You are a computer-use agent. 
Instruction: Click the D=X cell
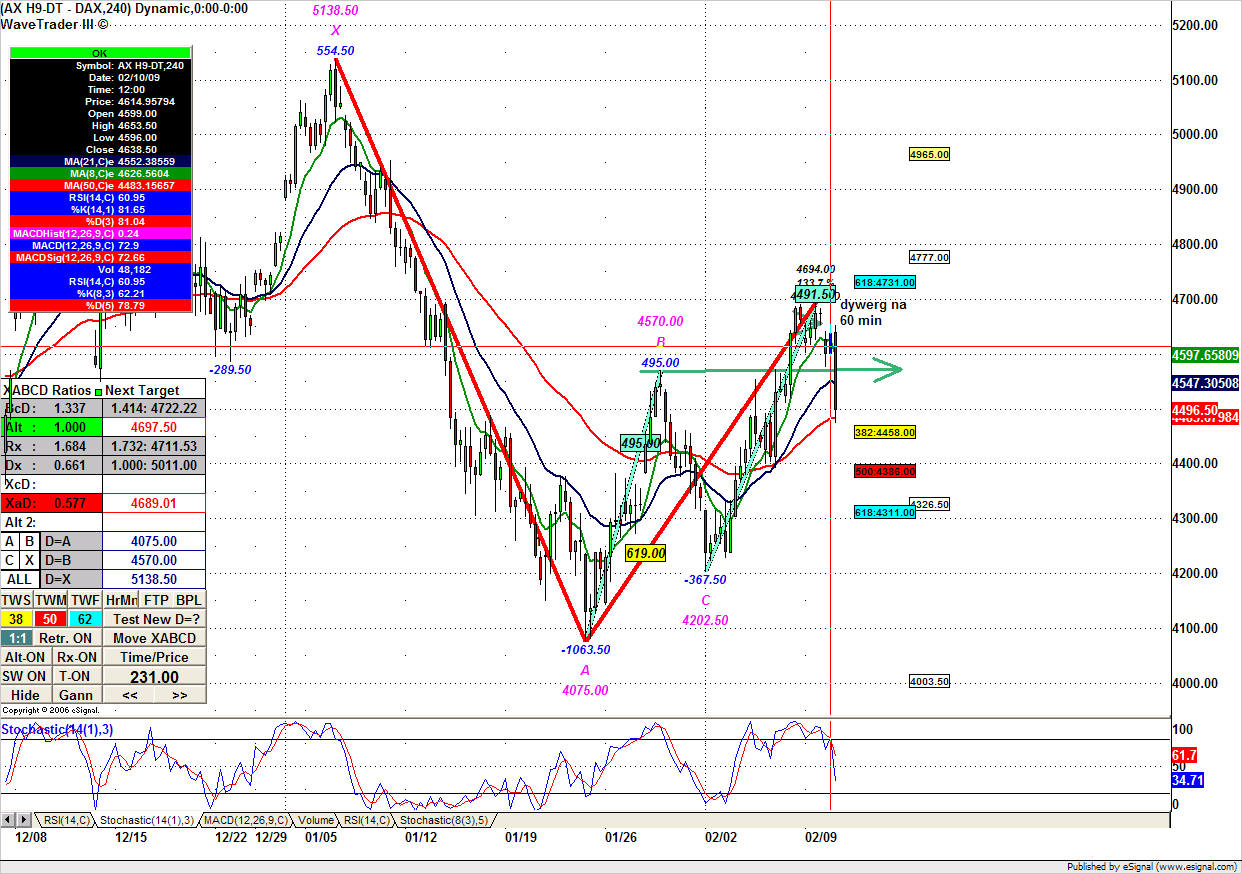(71, 579)
